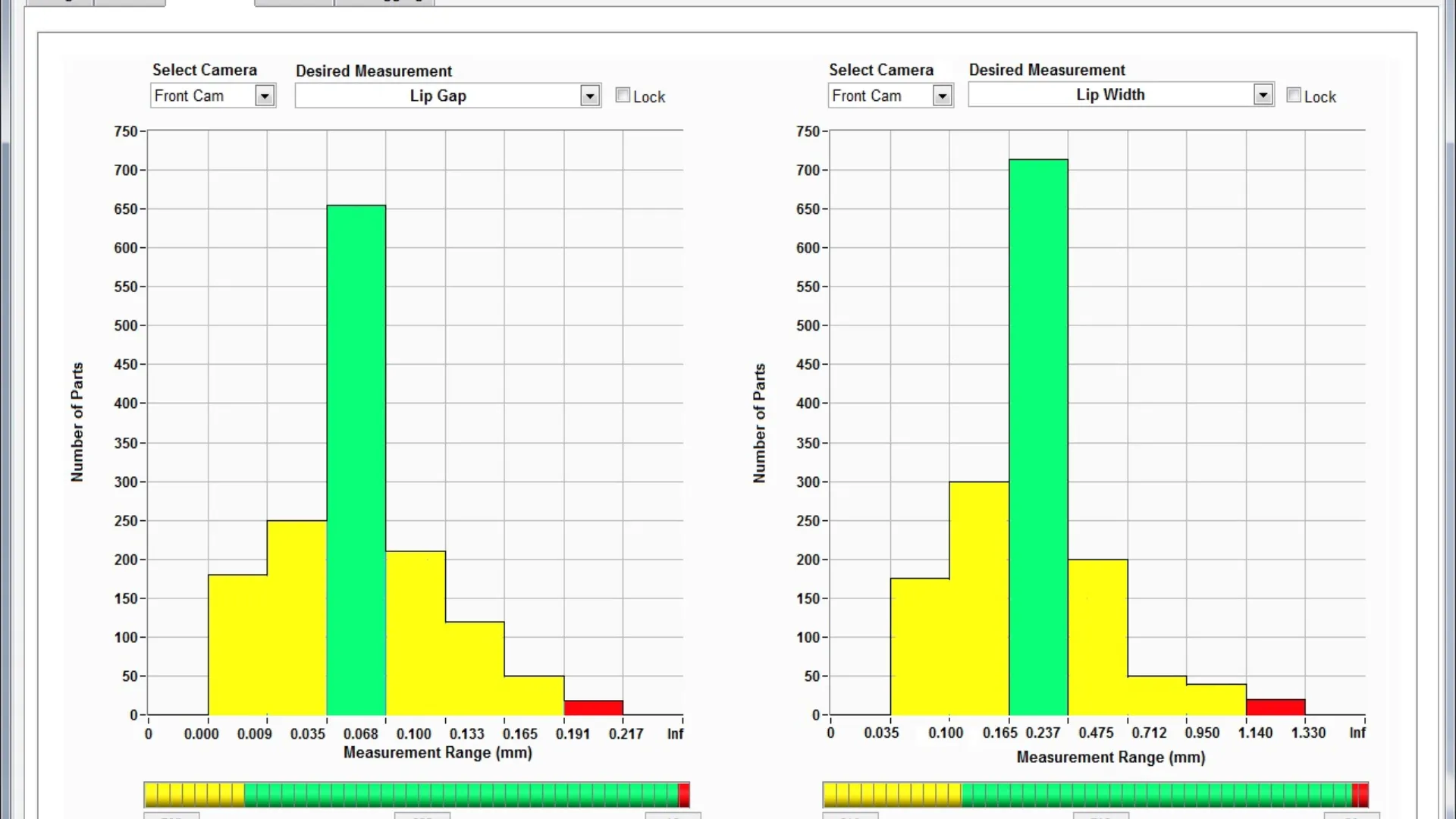The image size is (1456, 819).
Task: Expand the Lip Width measurement dropdown
Action: click(1262, 95)
